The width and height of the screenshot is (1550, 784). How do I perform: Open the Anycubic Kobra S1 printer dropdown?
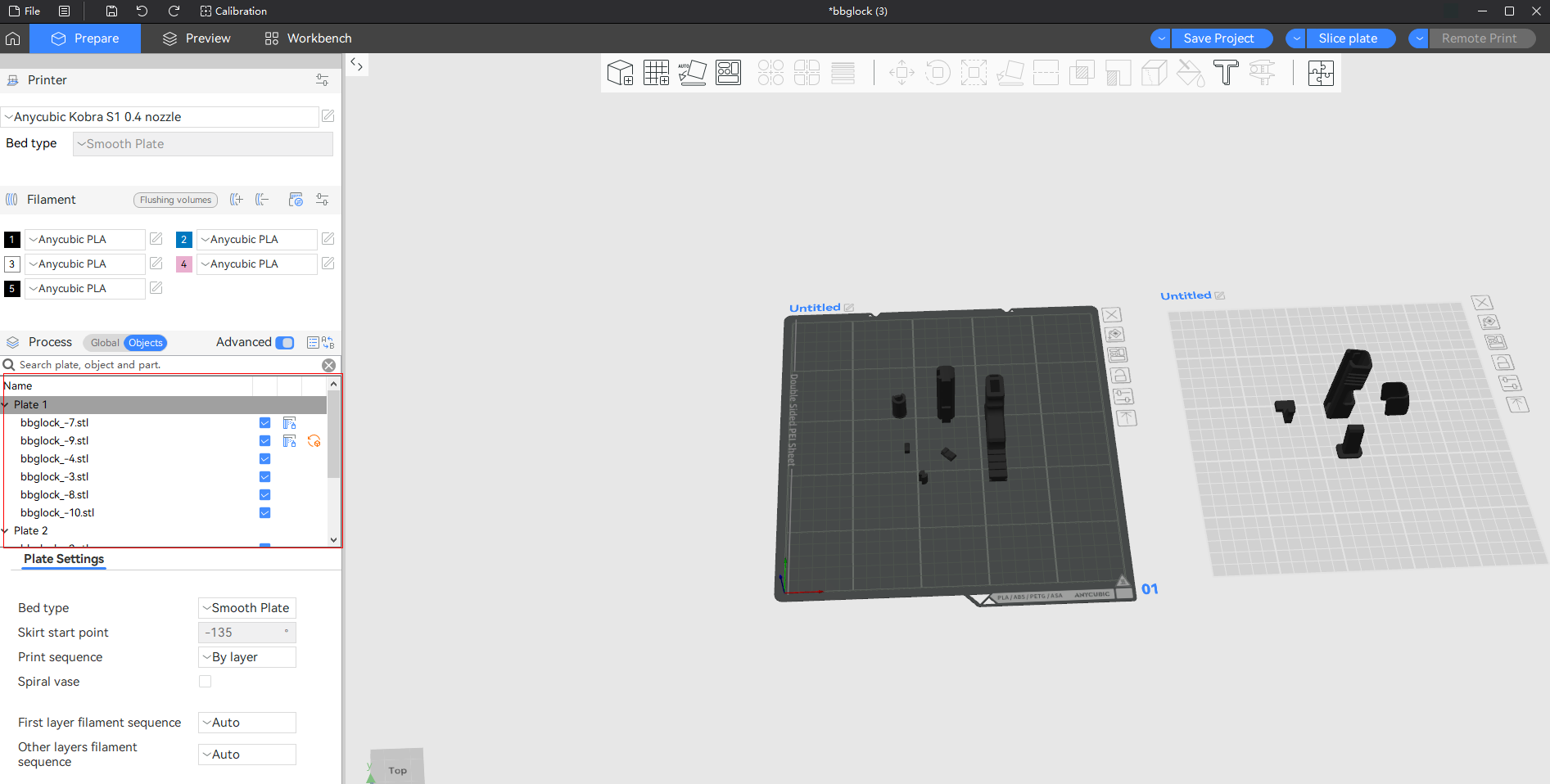coord(160,117)
